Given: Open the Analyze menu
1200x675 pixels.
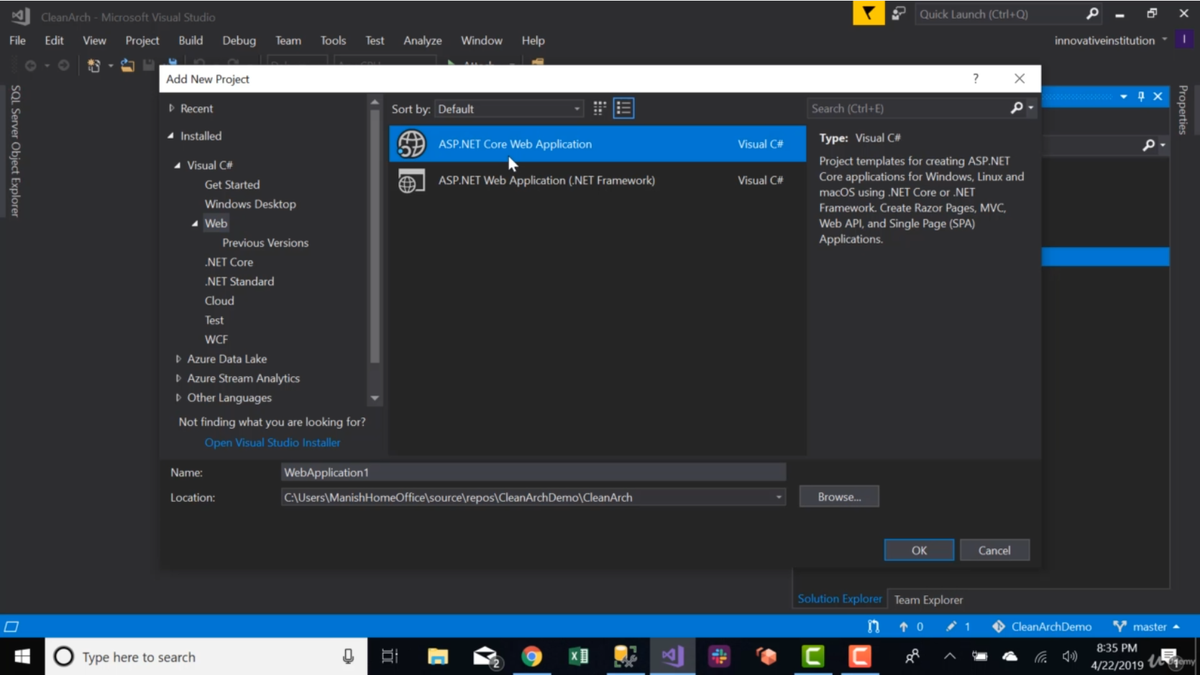Looking at the screenshot, I should (x=422, y=41).
